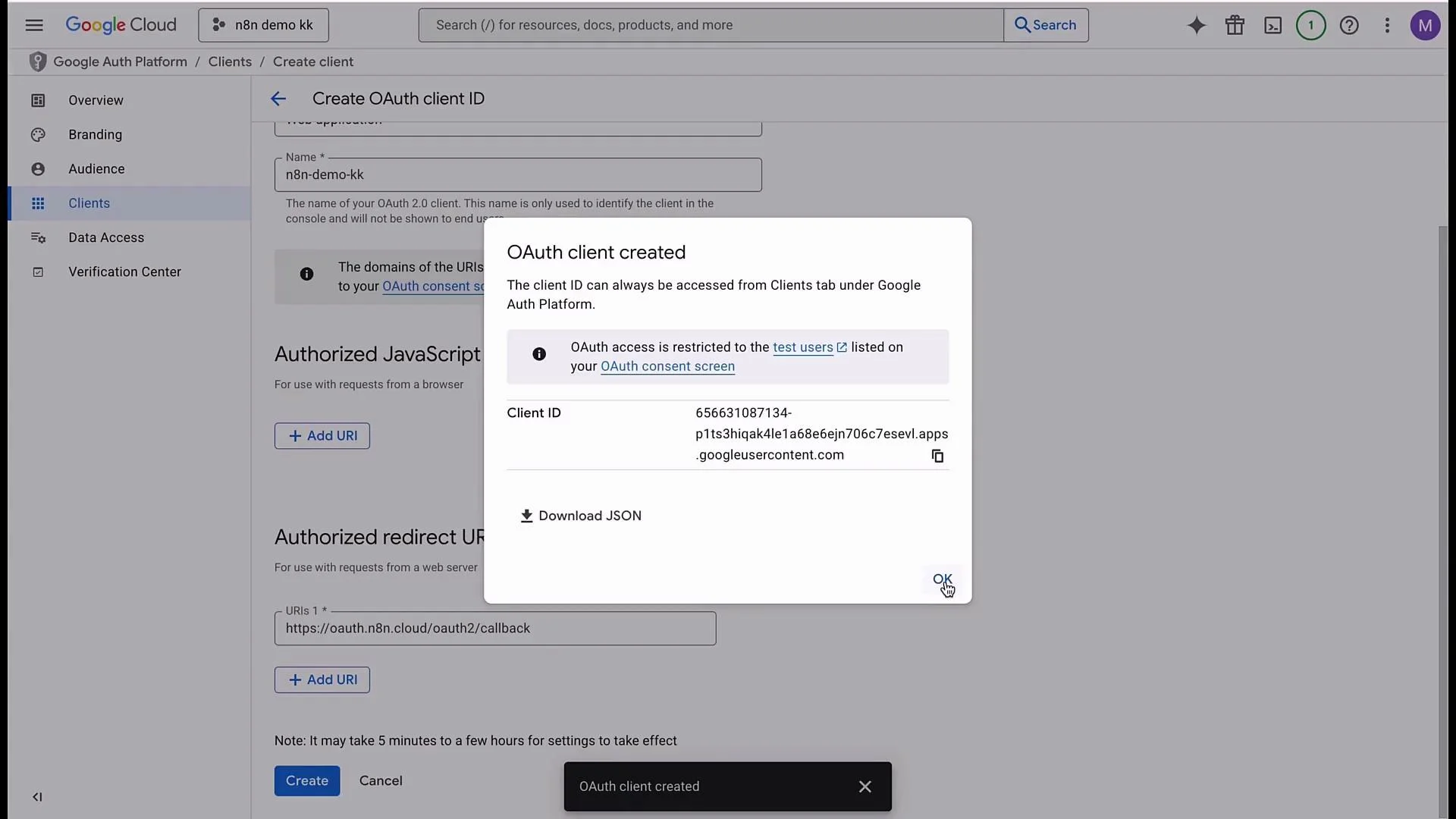
Task: Click Download JSON in the dialog
Action: coord(581,516)
